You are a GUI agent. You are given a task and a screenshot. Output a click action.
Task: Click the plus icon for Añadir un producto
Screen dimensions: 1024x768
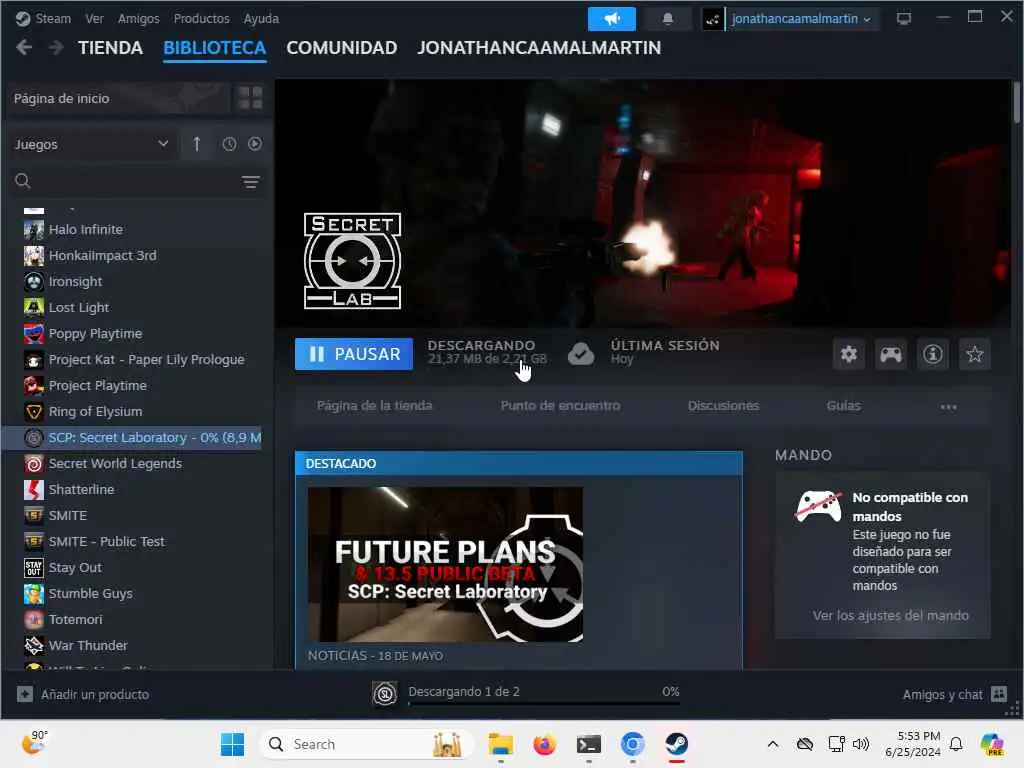point(25,694)
